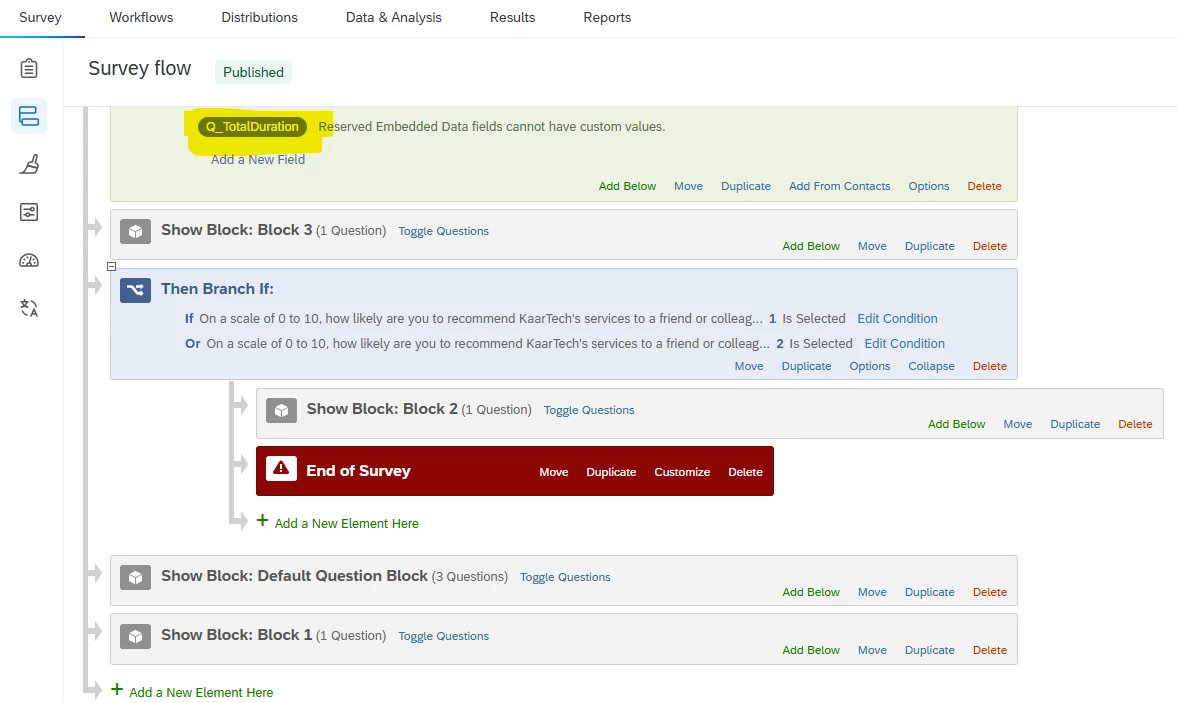
Task: Open the Quotas gauge sidebar icon
Action: point(29,260)
